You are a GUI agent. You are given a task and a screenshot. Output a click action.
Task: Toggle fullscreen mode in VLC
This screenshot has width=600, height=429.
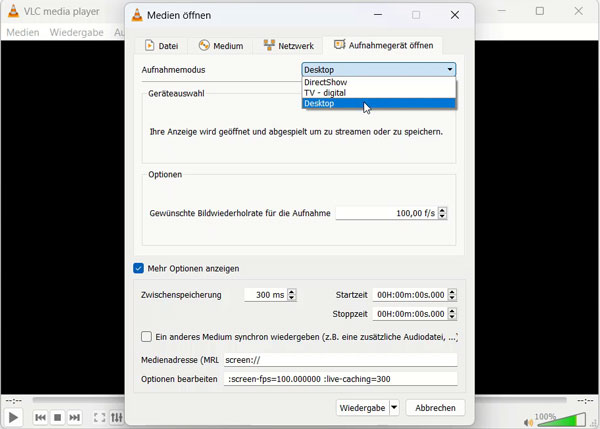(x=99, y=417)
